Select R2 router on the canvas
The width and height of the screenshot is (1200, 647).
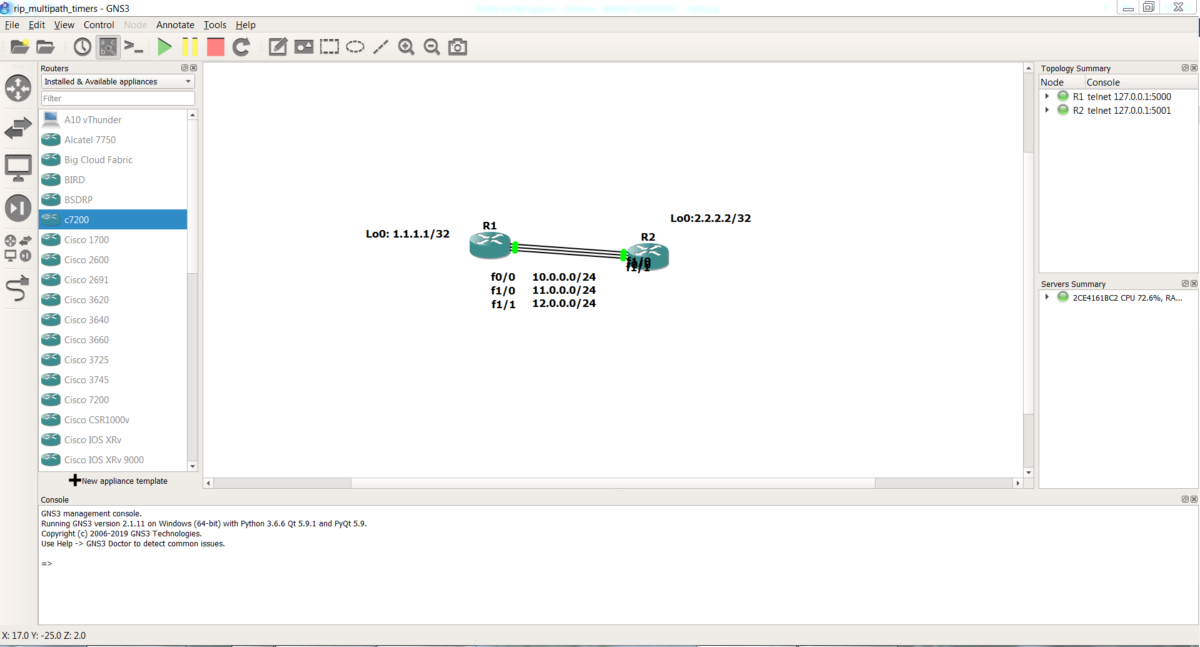(x=648, y=258)
